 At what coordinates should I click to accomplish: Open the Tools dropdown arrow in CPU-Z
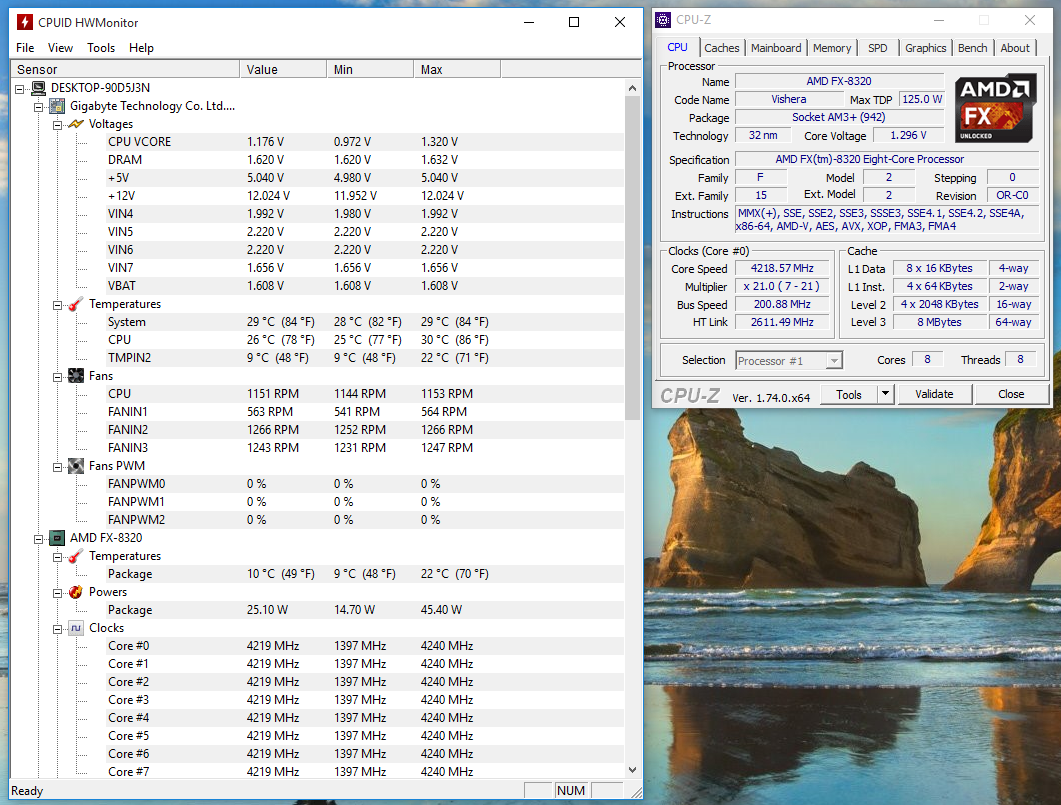coord(885,394)
